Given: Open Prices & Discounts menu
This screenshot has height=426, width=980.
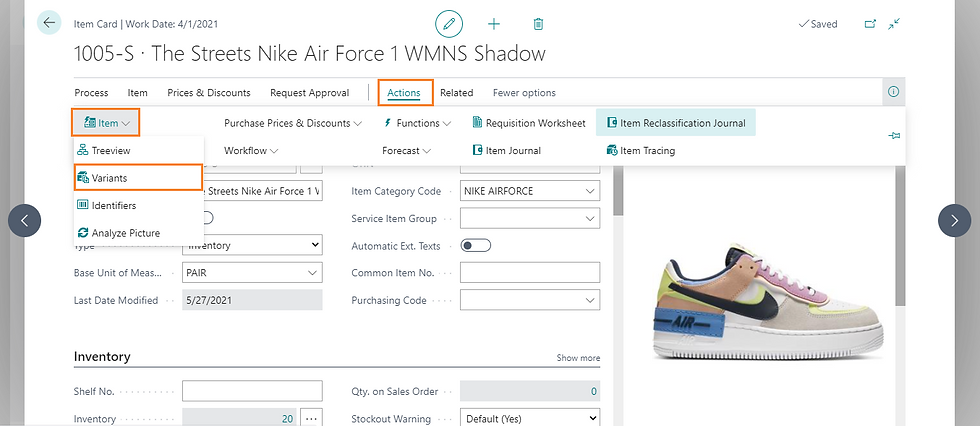Looking at the screenshot, I should click(209, 92).
